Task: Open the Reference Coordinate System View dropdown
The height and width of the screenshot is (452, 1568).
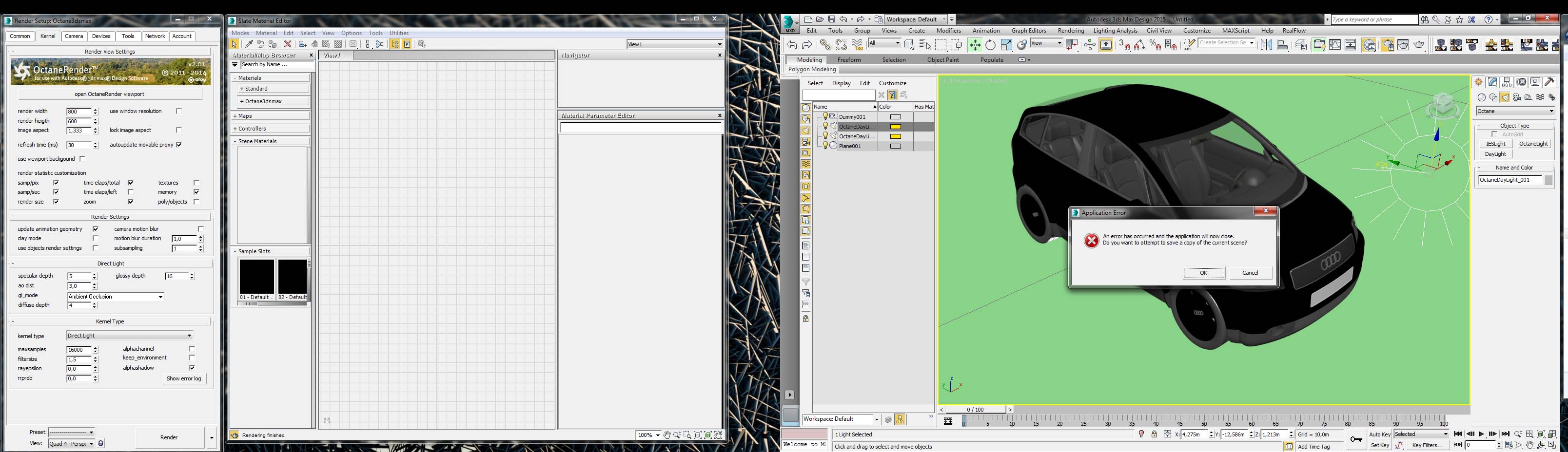Action: tap(1046, 43)
